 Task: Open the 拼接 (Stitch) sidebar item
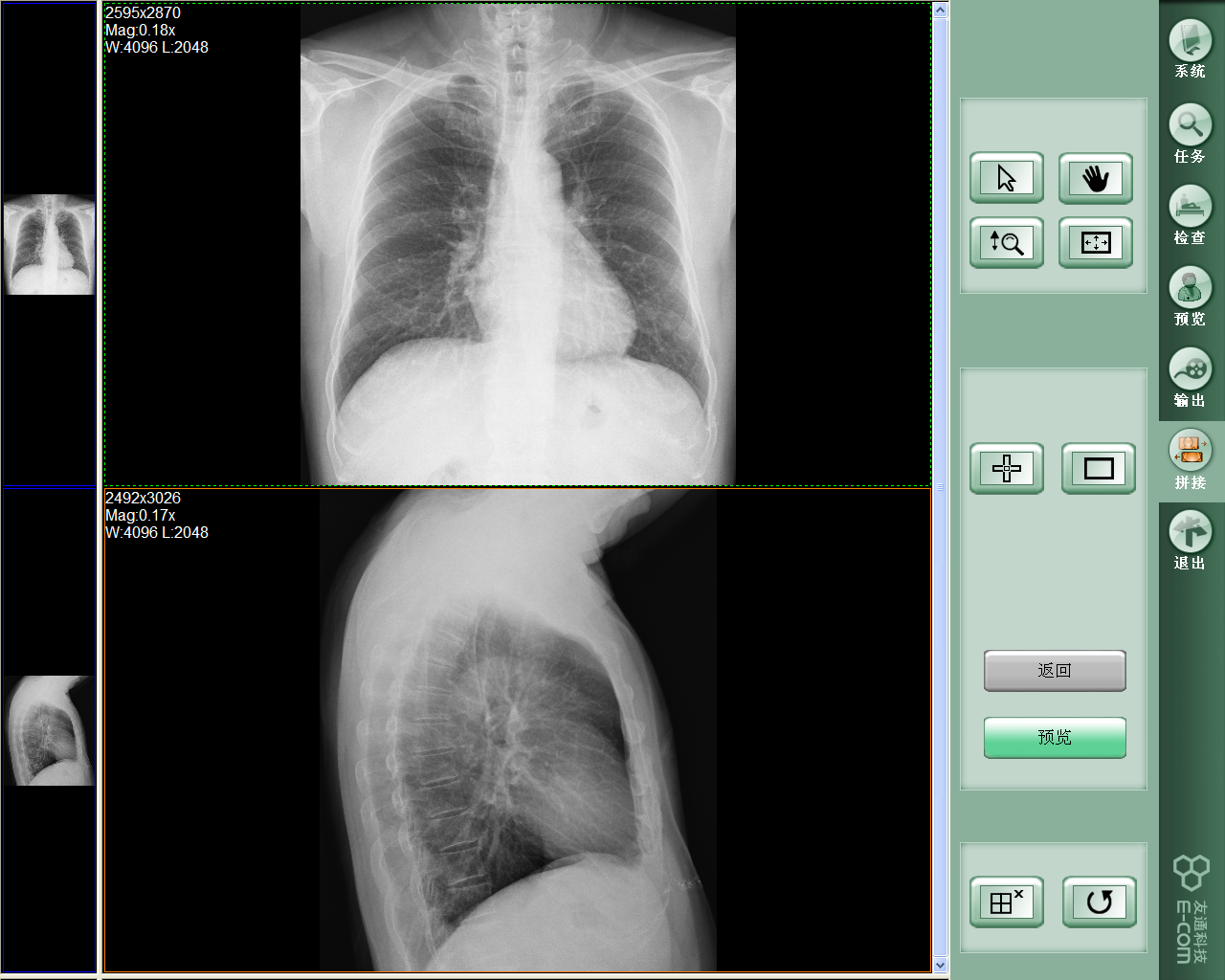click(x=1191, y=459)
